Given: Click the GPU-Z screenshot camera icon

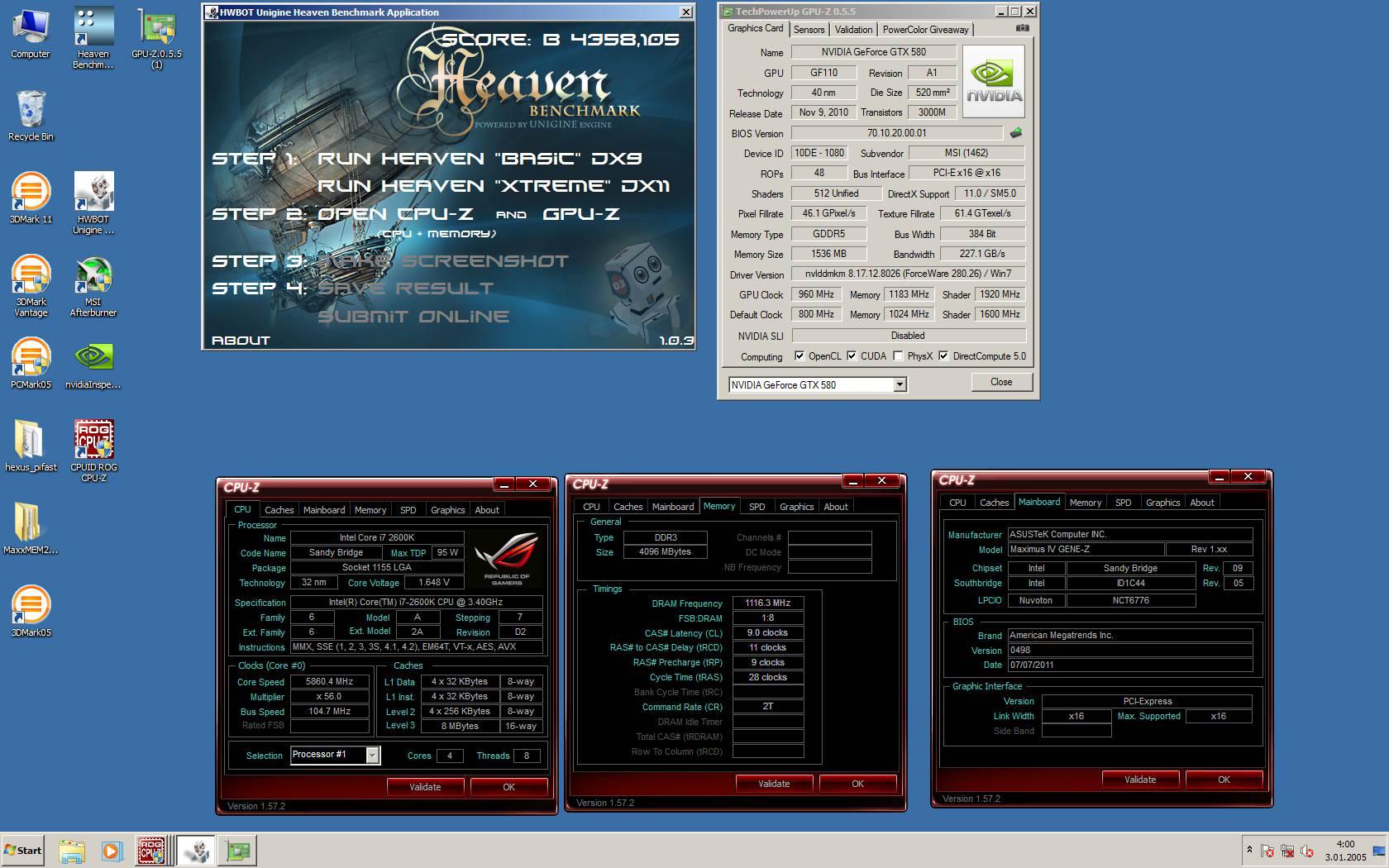Looking at the screenshot, I should pyautogui.click(x=1023, y=28).
